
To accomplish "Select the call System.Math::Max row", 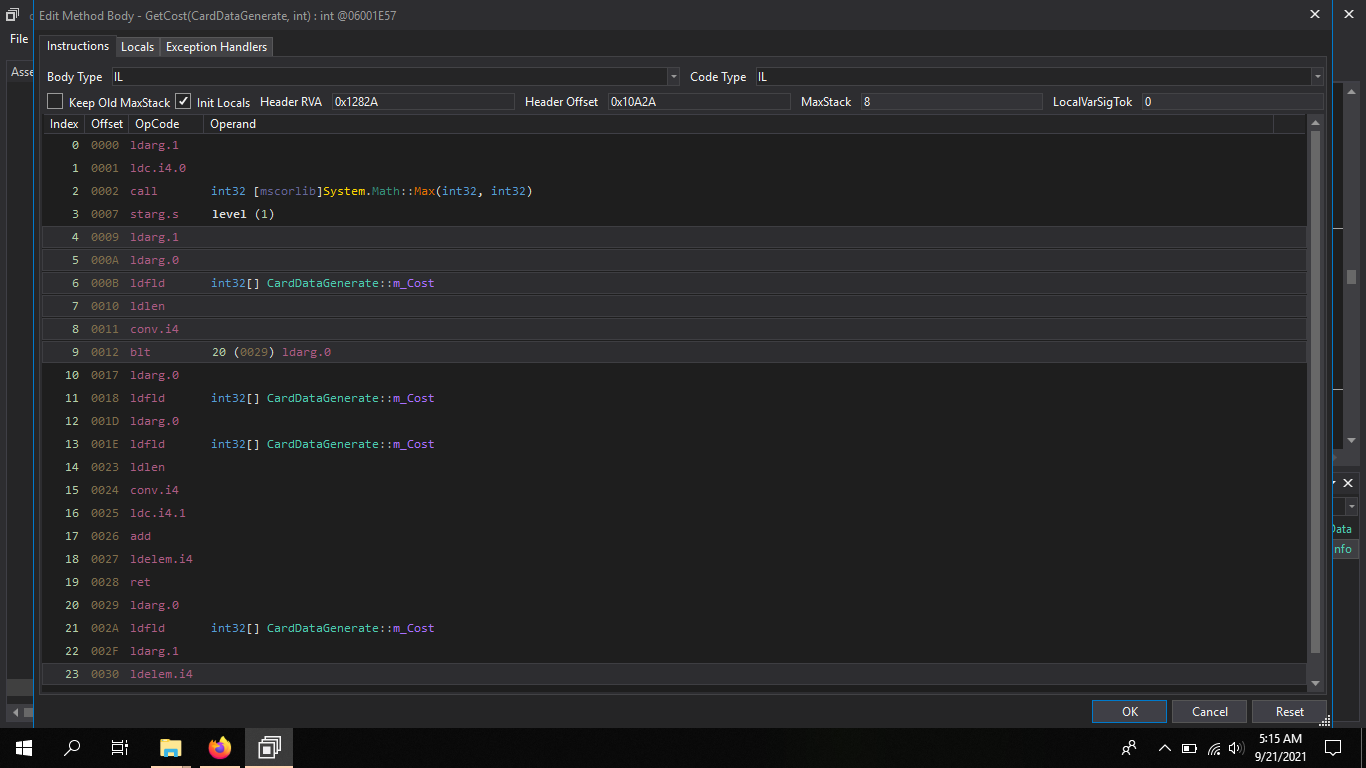I will click(674, 191).
